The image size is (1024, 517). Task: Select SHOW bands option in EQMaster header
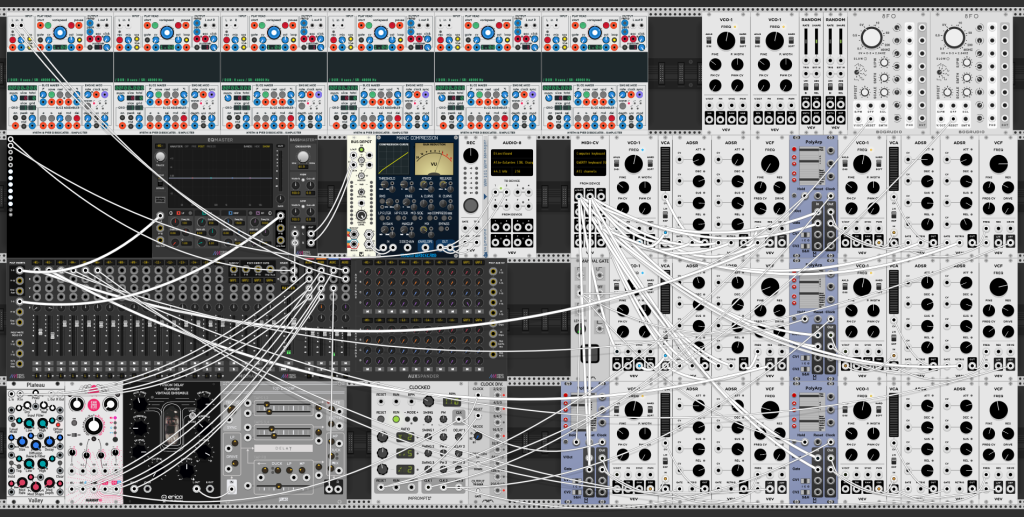pos(266,146)
